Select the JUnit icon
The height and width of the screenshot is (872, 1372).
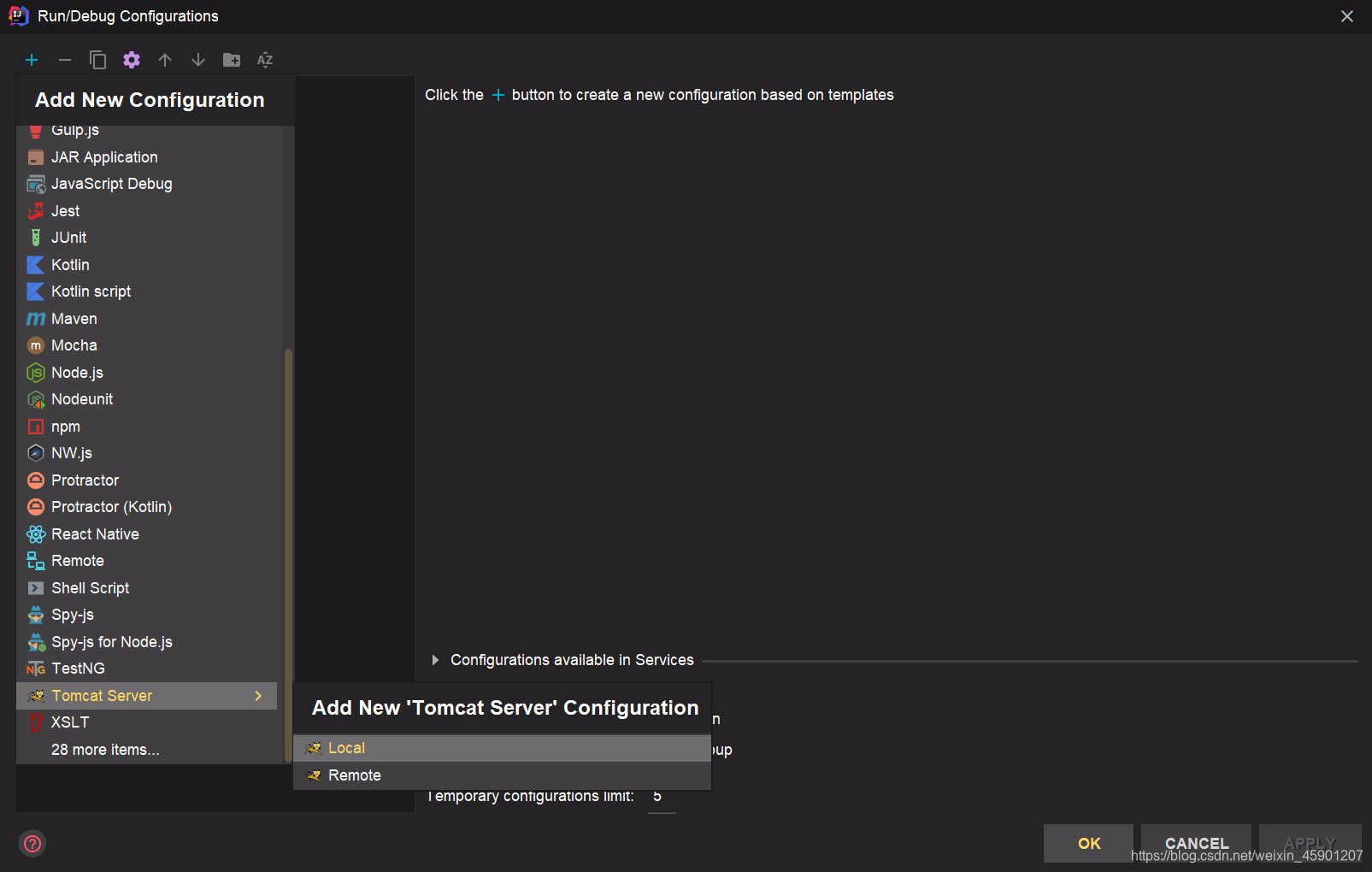[x=36, y=238]
